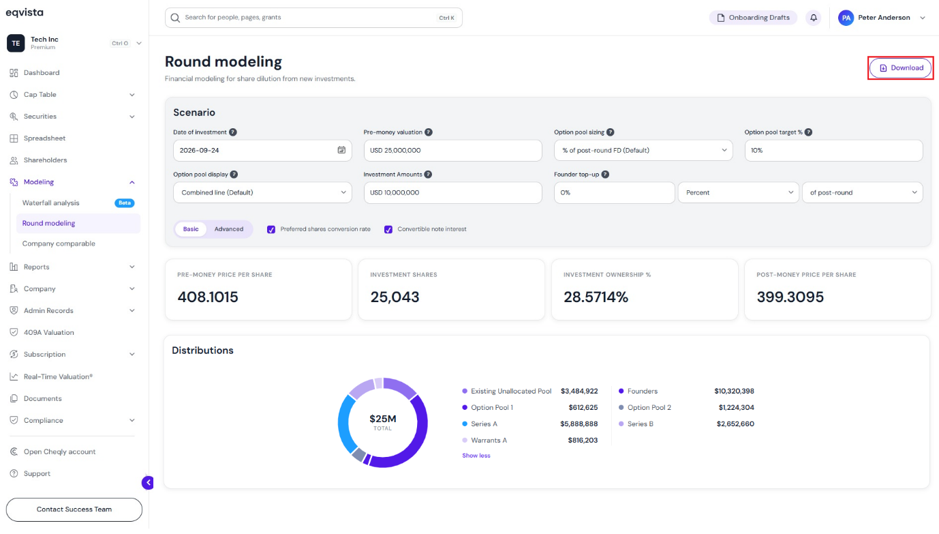
Task: Click the $25M total donut chart
Action: tap(383, 423)
